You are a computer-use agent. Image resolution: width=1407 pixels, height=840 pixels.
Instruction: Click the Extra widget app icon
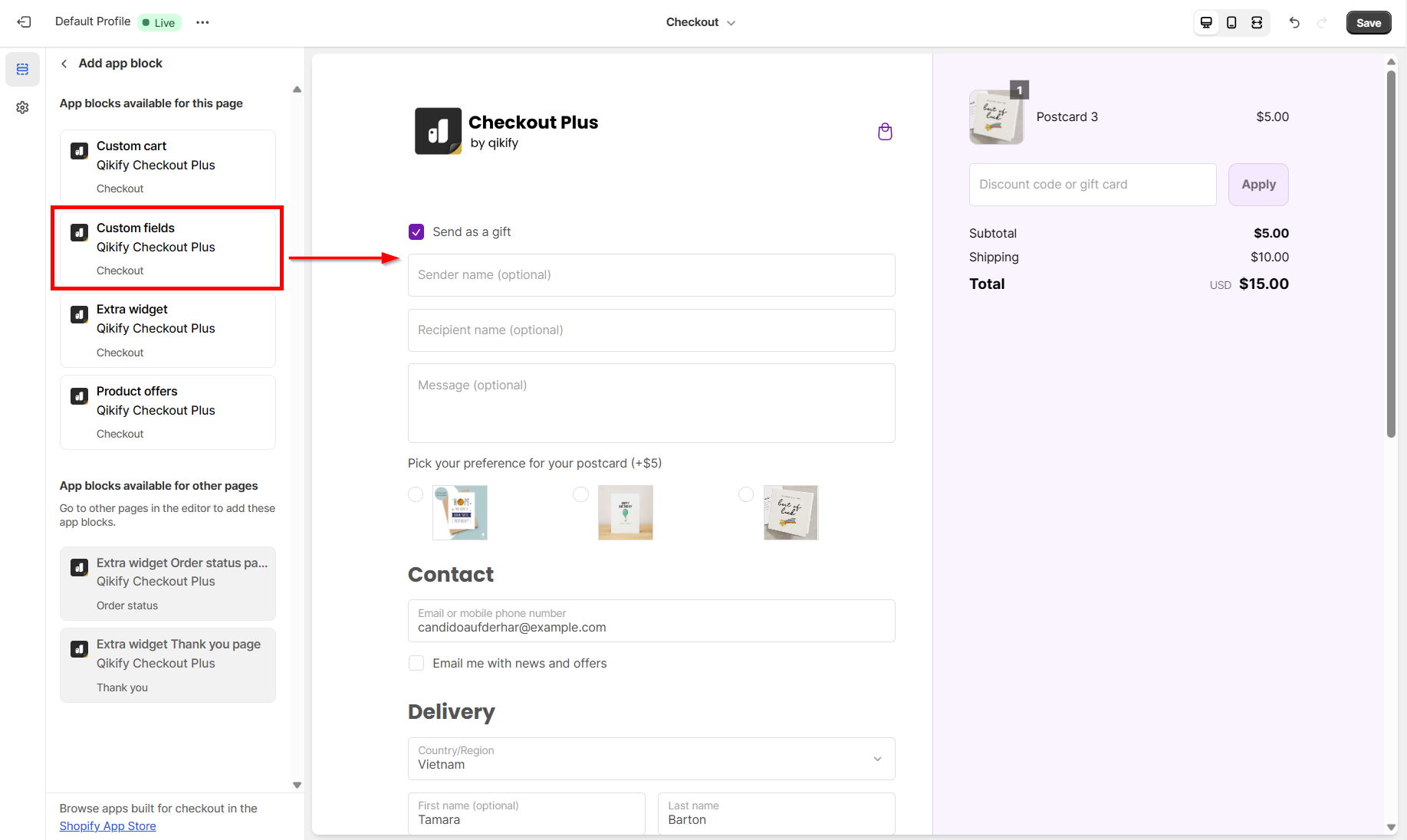[x=79, y=314]
